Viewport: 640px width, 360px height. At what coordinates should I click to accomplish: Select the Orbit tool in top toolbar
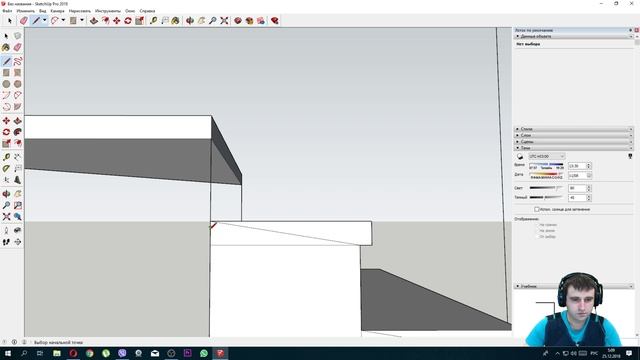pyautogui.click(x=190, y=20)
